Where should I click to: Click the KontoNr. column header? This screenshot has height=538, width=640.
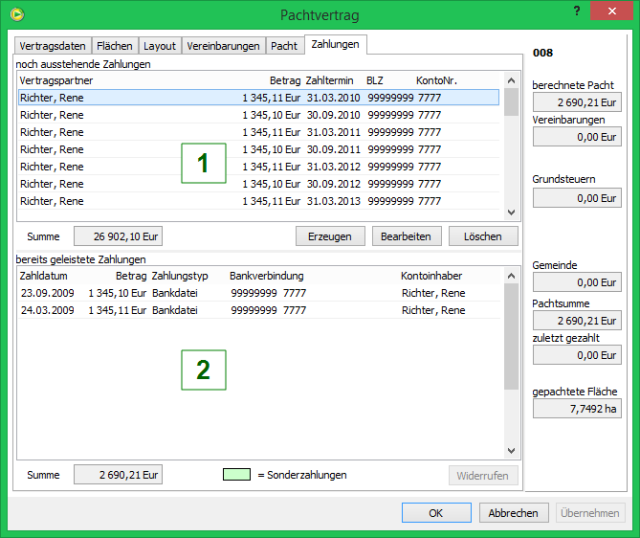(x=436, y=80)
